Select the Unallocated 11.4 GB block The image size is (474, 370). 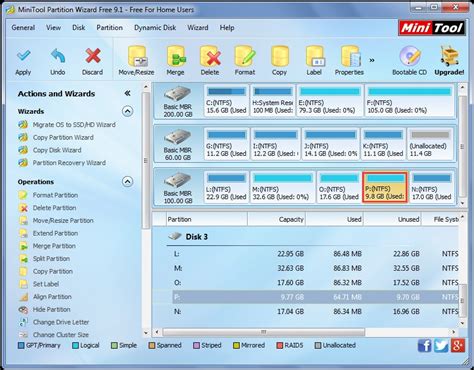click(430, 144)
